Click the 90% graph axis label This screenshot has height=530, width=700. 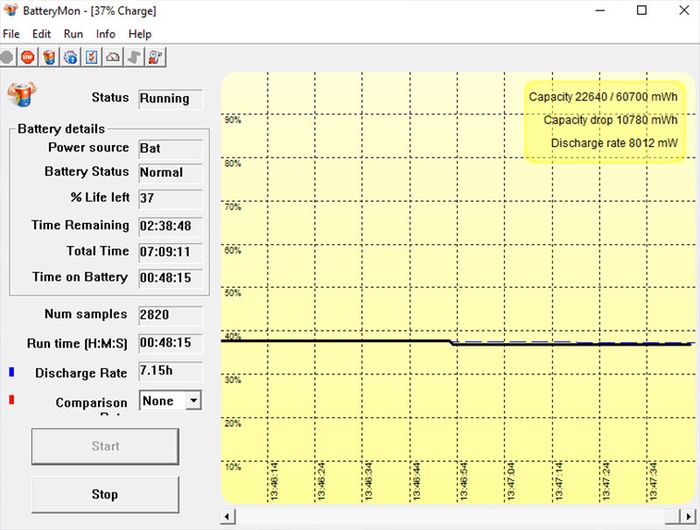(x=233, y=120)
